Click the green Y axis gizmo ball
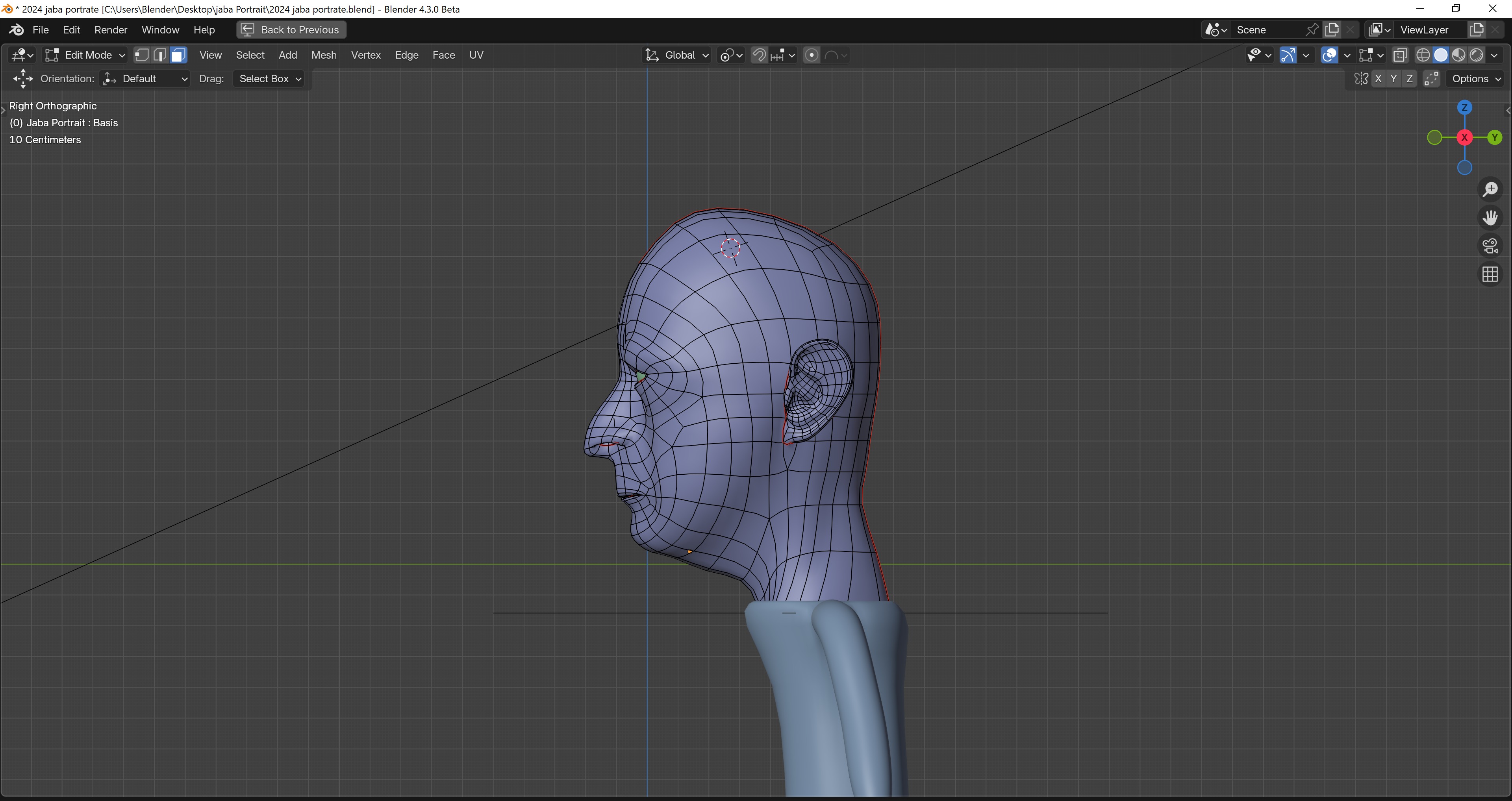Viewport: 1512px width, 801px height. coord(1494,137)
